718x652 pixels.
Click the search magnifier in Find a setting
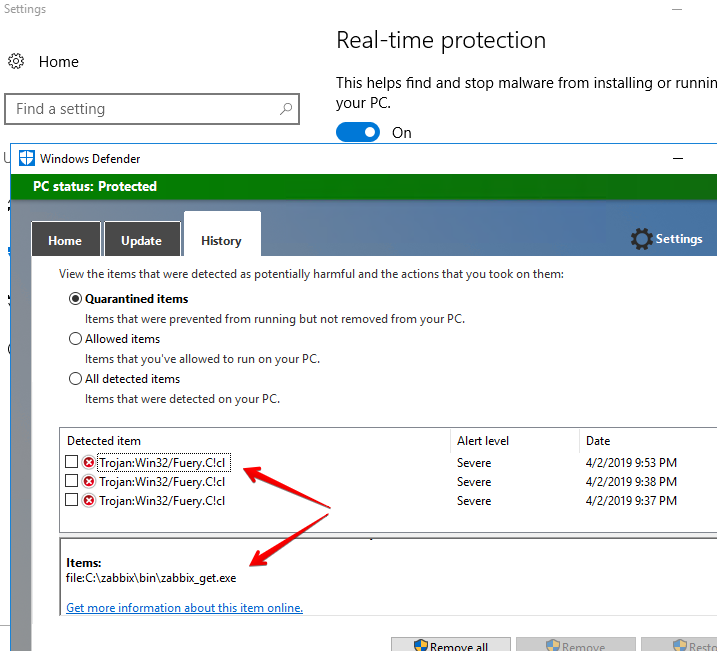[x=286, y=109]
